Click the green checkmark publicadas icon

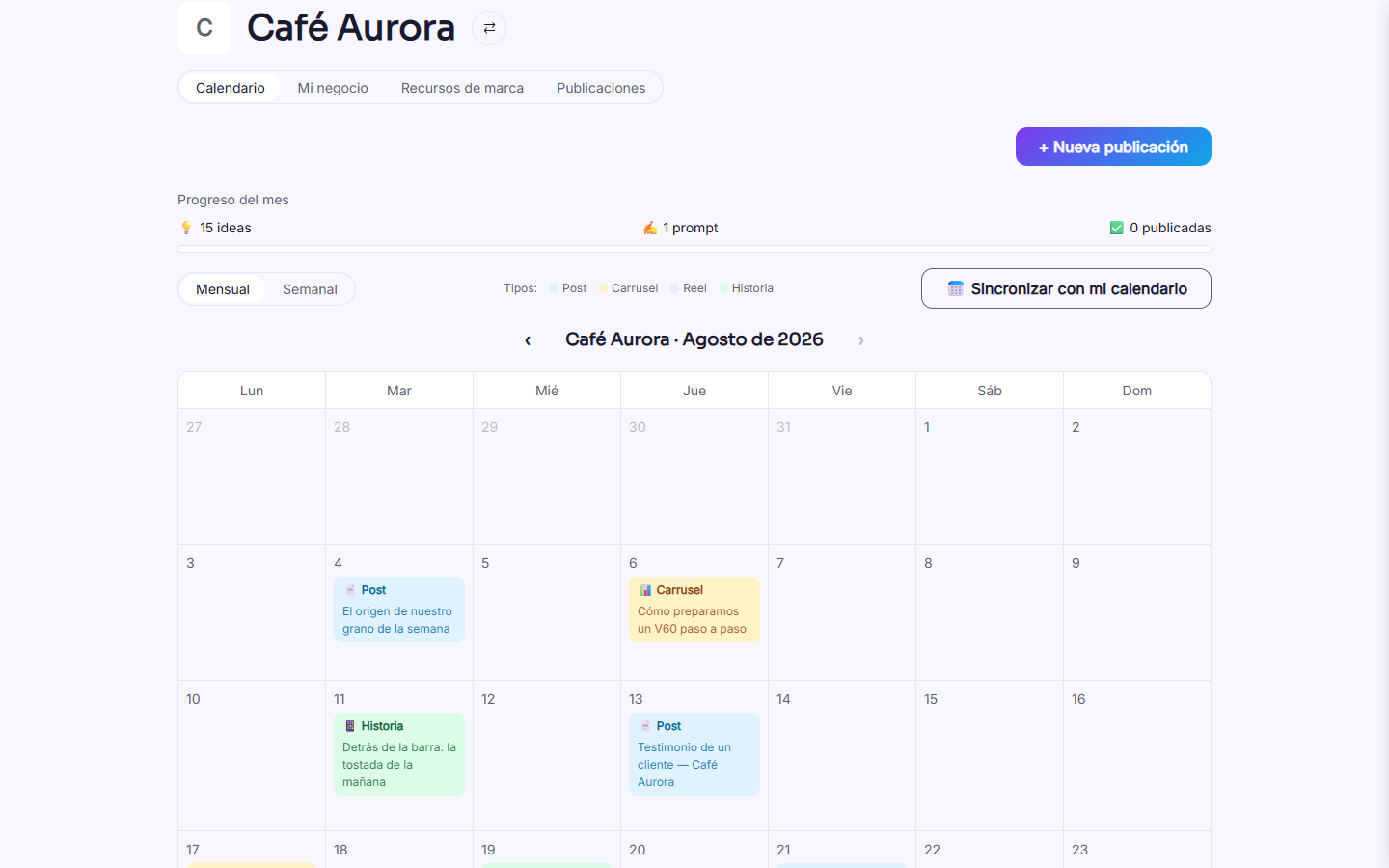pyautogui.click(x=1117, y=228)
